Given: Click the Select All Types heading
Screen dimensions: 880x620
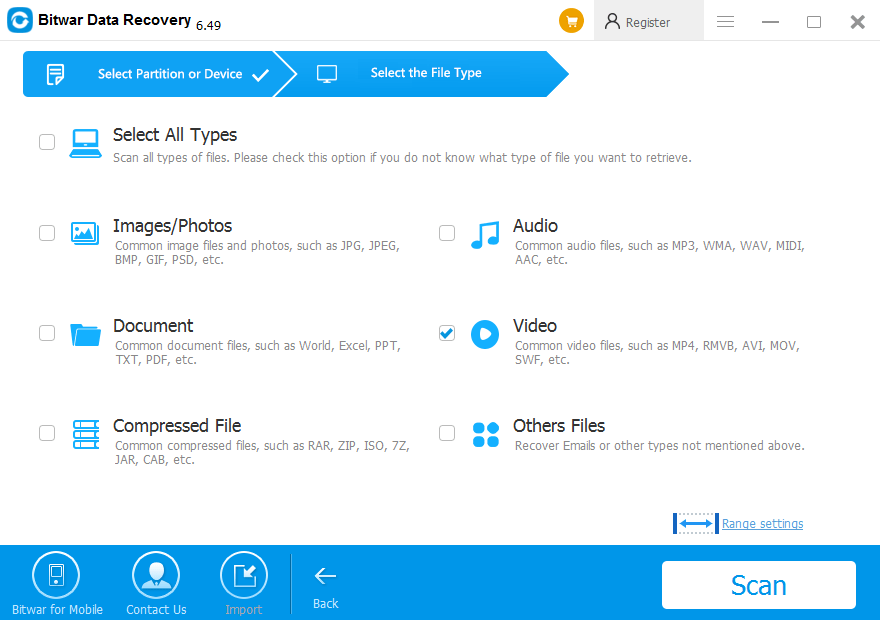Looking at the screenshot, I should coord(175,135).
